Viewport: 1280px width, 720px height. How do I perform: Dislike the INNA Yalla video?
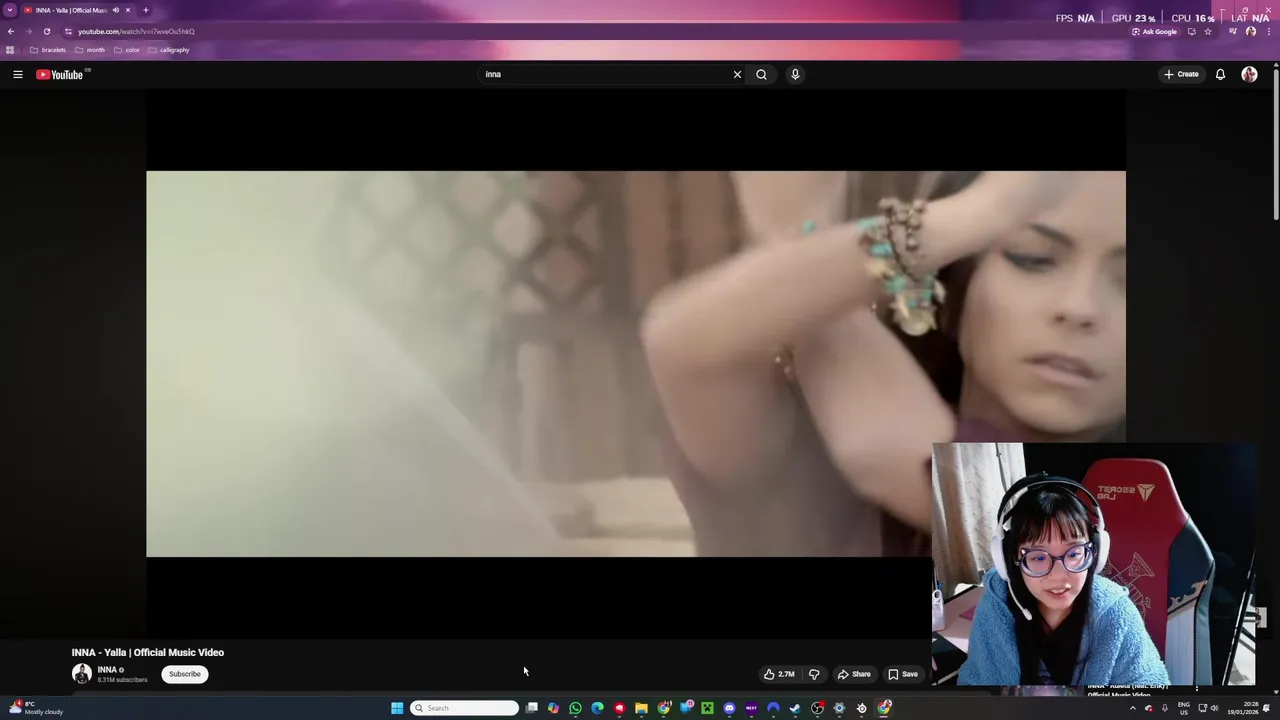coord(814,674)
